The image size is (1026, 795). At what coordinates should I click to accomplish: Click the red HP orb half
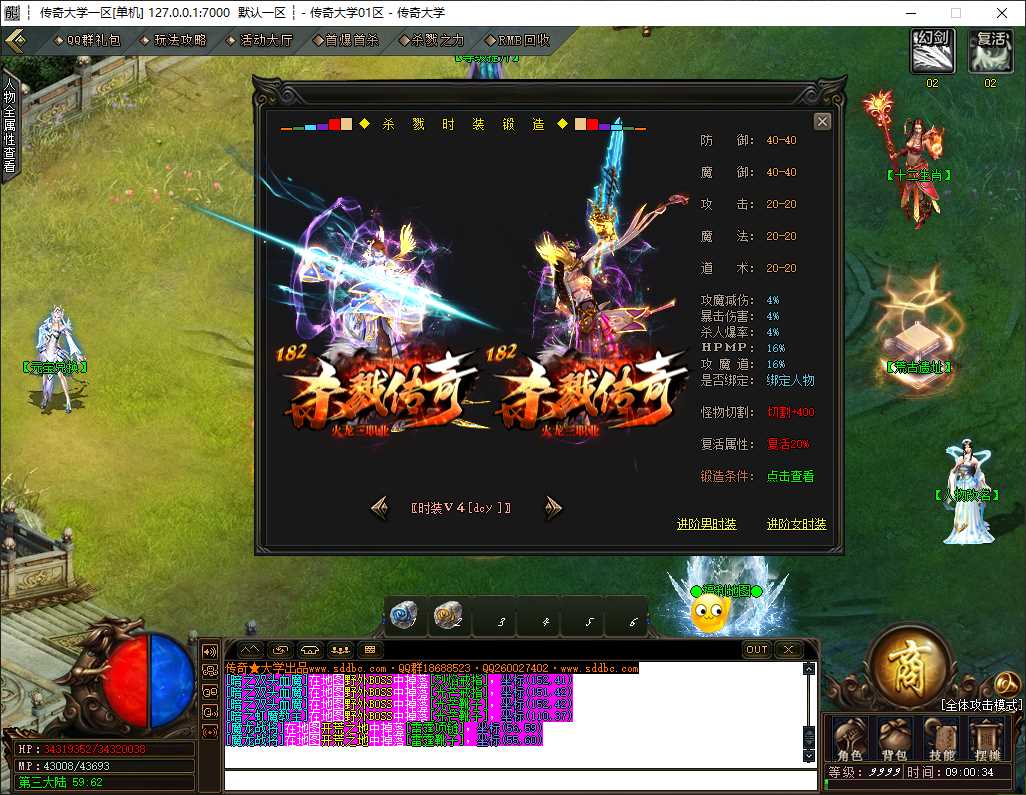point(126,680)
